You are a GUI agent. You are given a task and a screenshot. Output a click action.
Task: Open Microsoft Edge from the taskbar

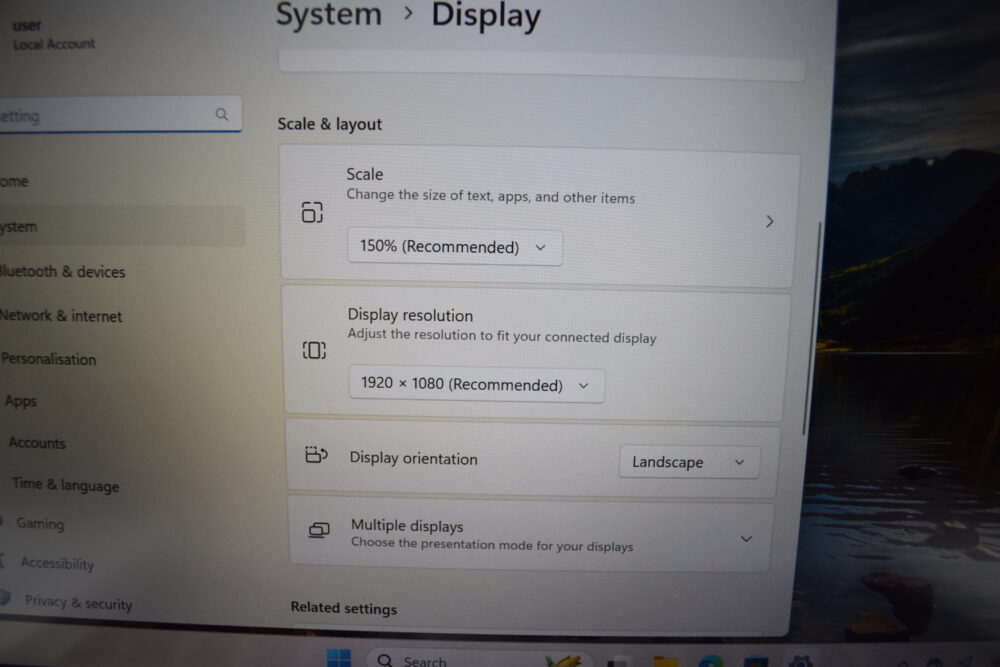[710, 661]
